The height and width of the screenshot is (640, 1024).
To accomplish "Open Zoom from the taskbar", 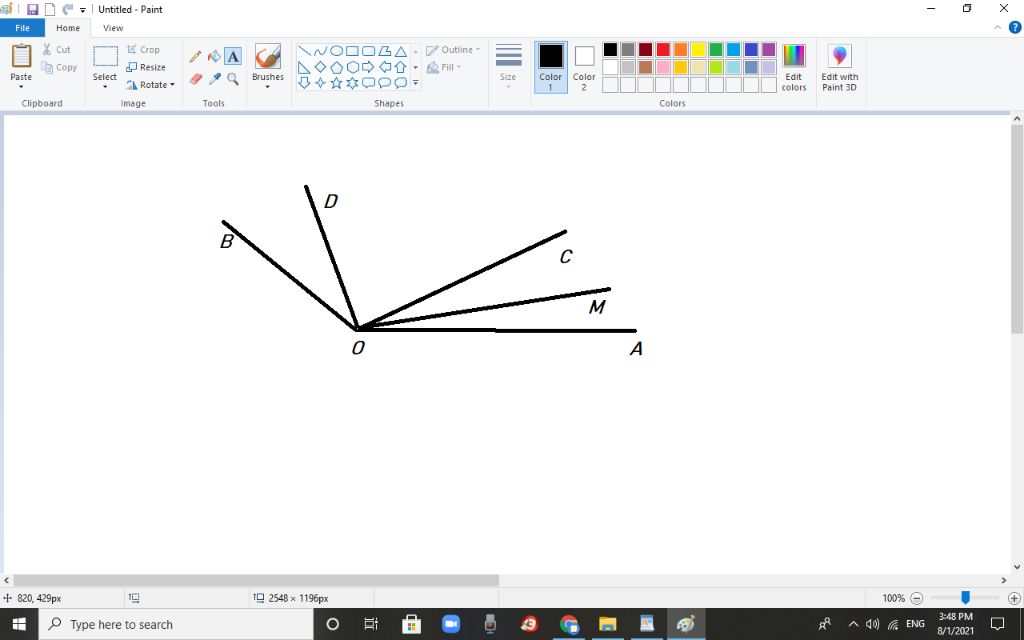I will click(451, 624).
